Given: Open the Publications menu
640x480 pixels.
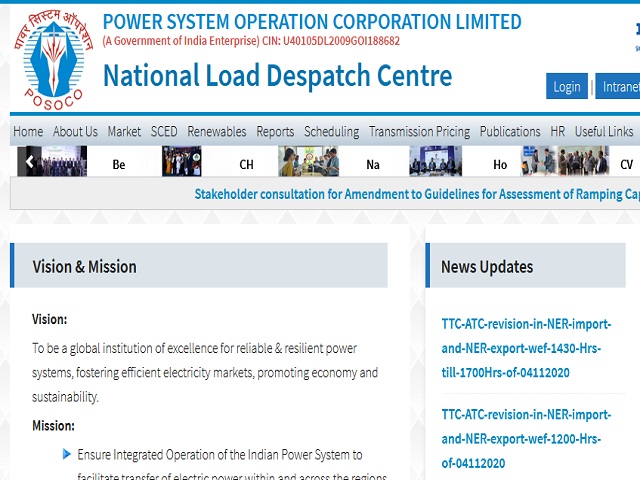Looking at the screenshot, I should (x=510, y=132).
